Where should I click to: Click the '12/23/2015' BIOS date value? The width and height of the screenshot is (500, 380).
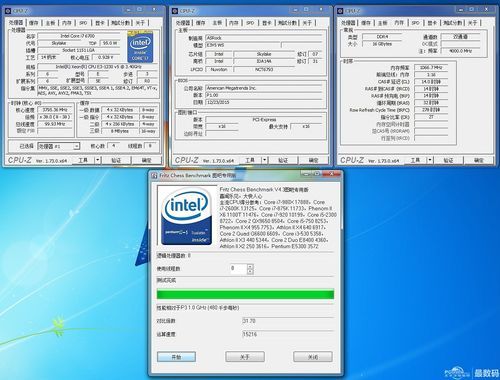click(x=263, y=102)
